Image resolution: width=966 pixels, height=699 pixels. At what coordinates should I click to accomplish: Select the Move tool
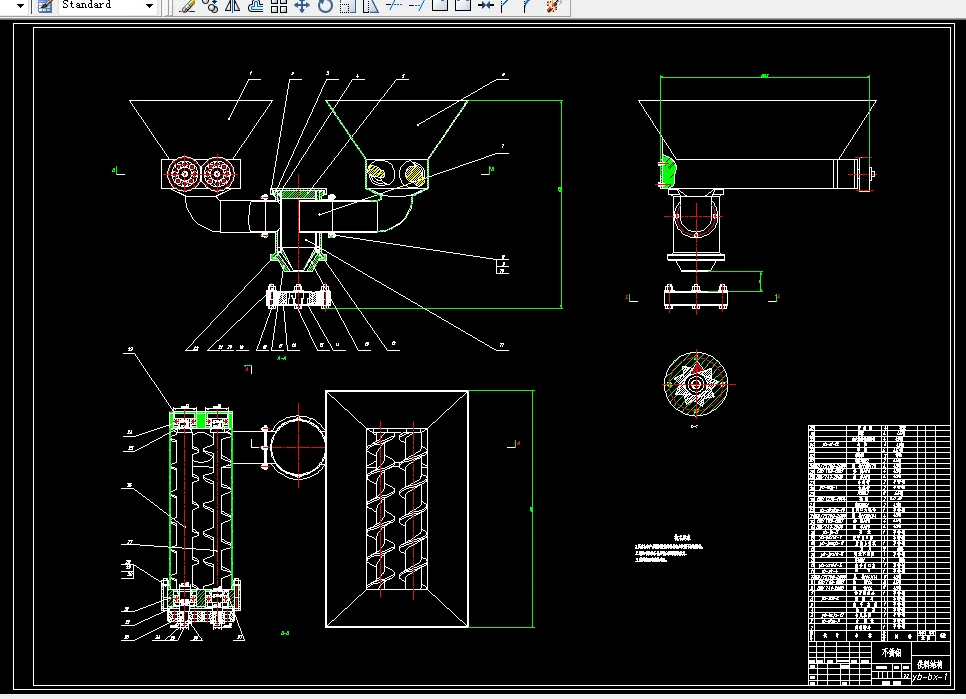tap(302, 6)
